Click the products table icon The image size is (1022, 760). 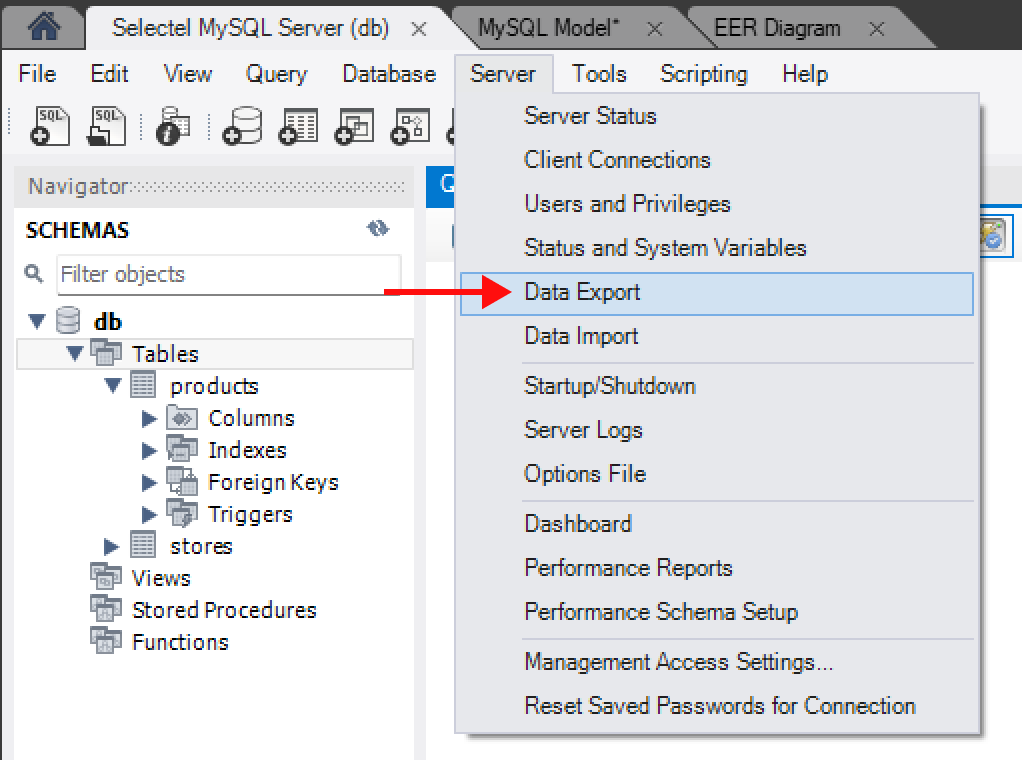(143, 385)
